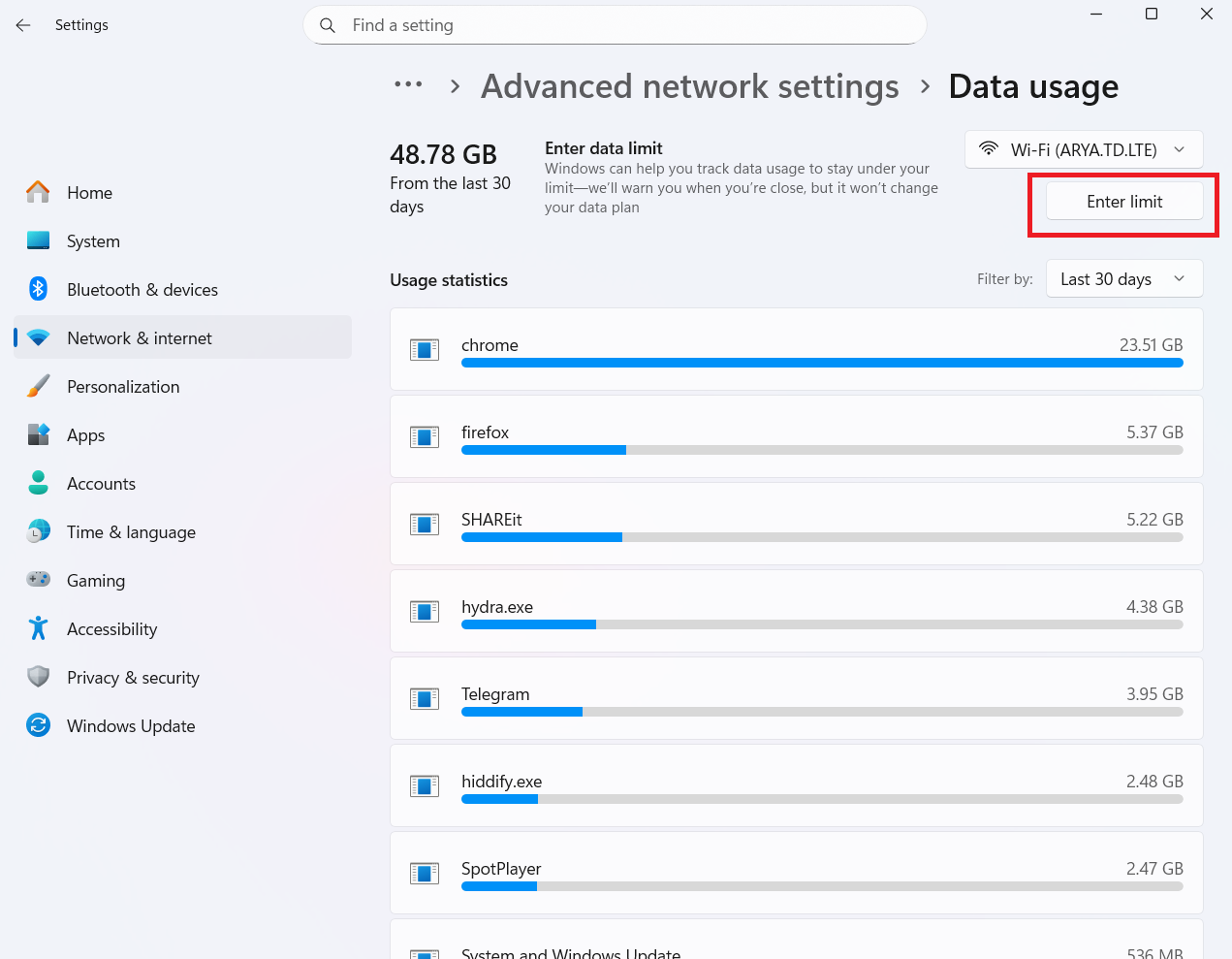The height and width of the screenshot is (959, 1232).
Task: Click the Enter data limit heading
Action: (603, 148)
